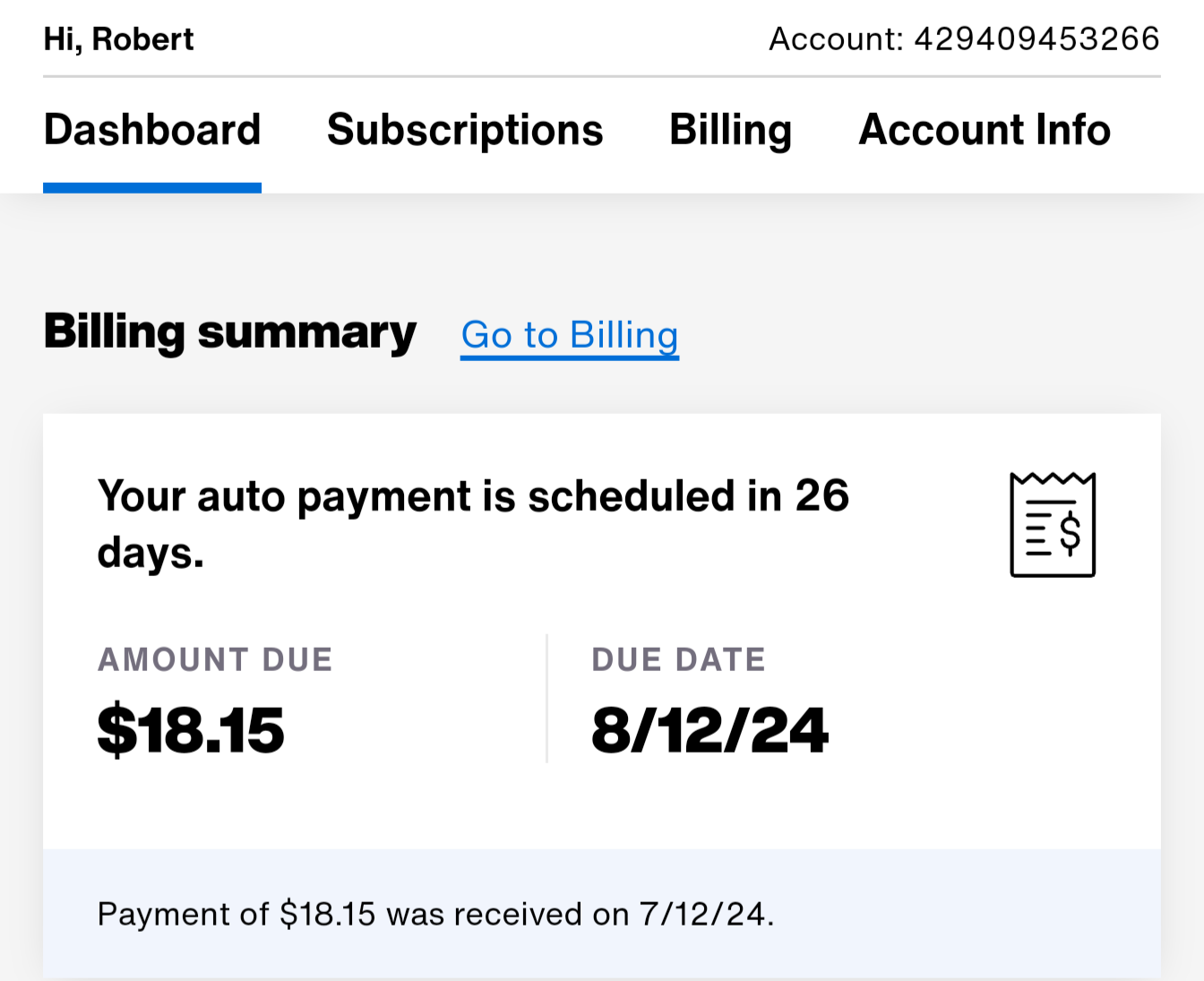The height and width of the screenshot is (981, 1204).
Task: Click the account number 429409453266
Action: [1036, 39]
